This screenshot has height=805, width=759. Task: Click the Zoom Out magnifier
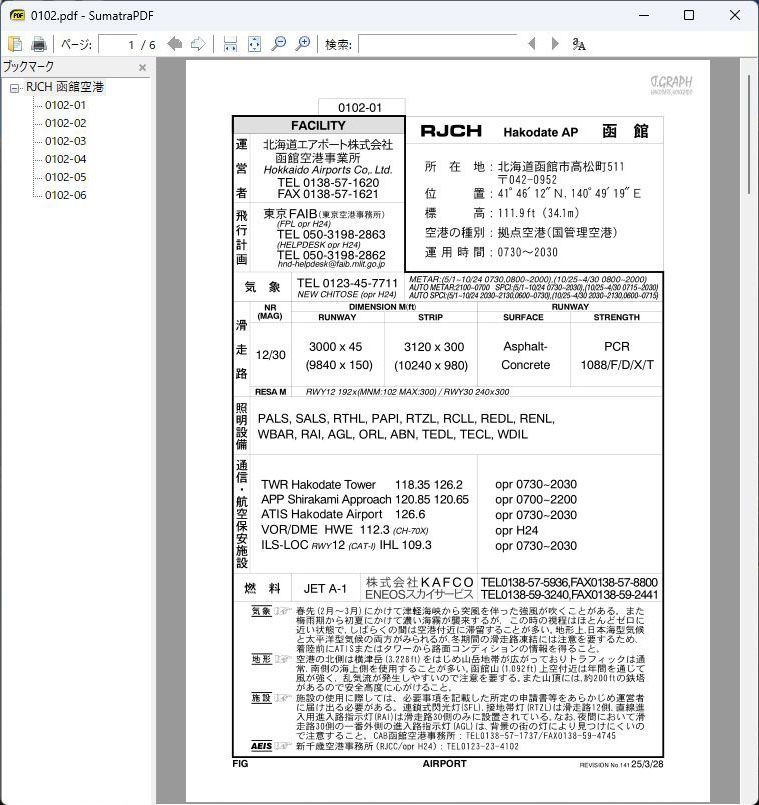point(279,44)
